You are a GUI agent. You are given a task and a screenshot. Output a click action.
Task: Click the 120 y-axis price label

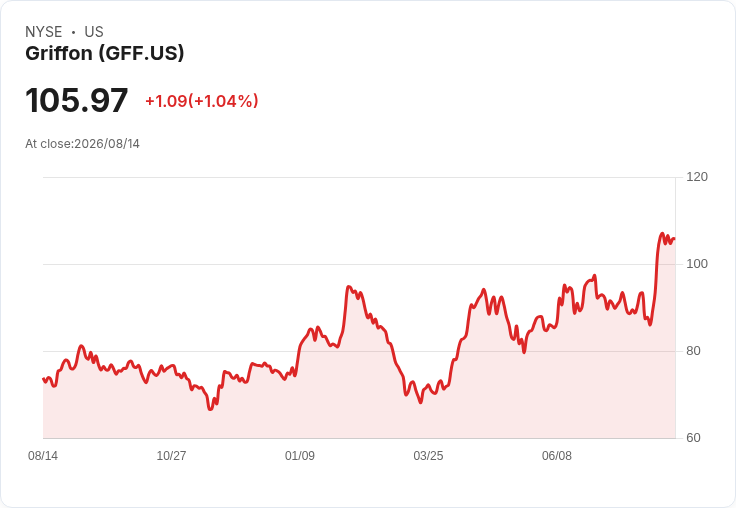coord(697,177)
